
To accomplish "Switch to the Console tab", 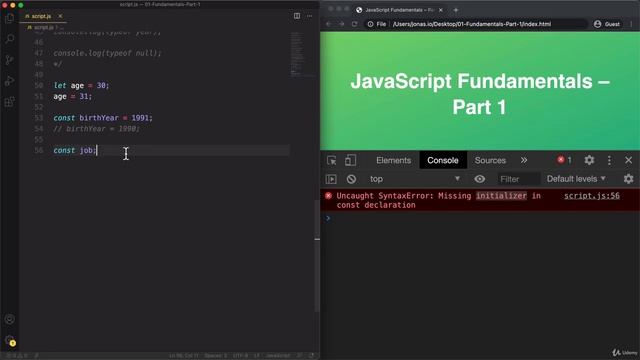I will pos(443,160).
